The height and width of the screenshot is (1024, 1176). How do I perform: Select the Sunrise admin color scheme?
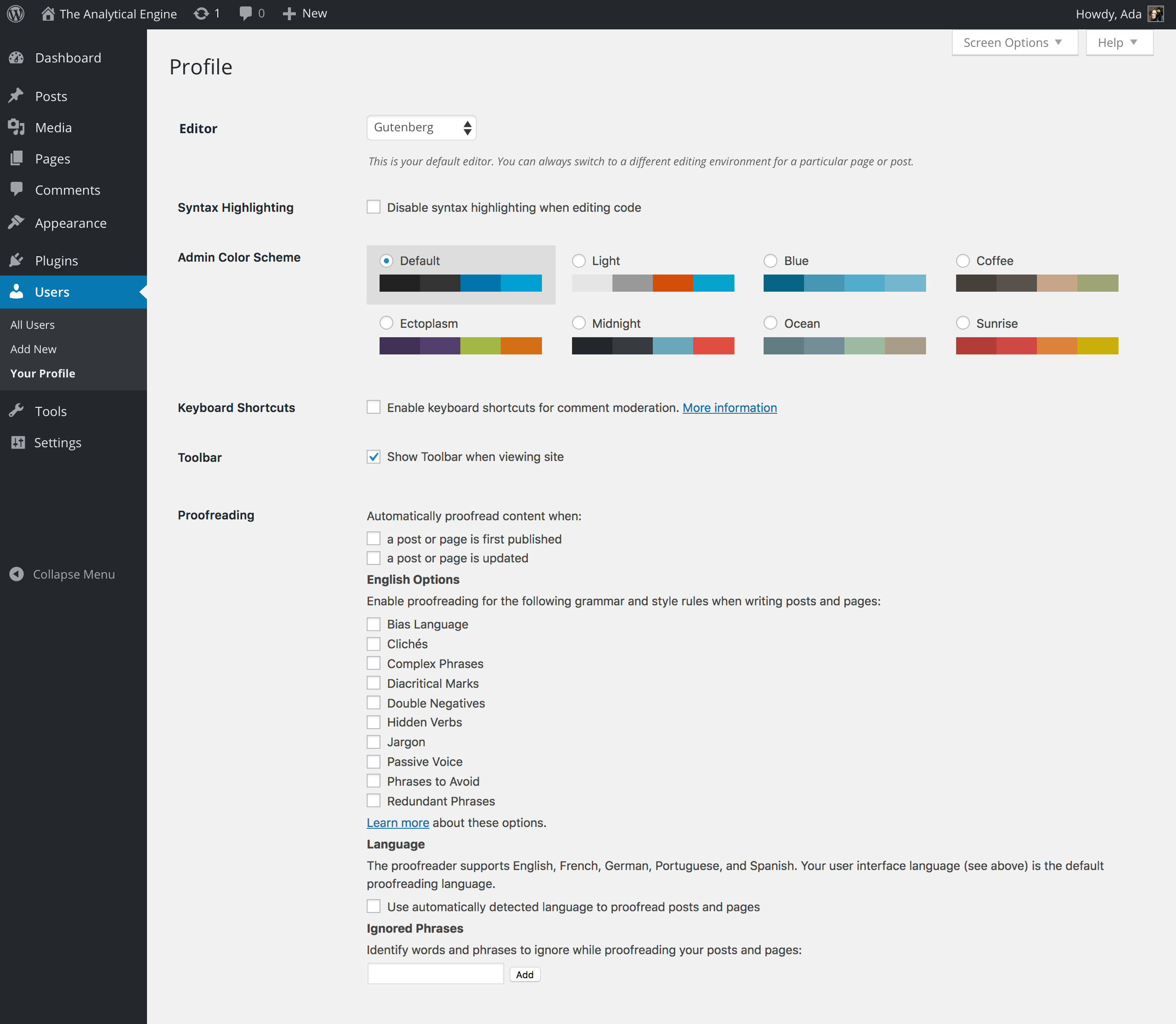point(963,322)
